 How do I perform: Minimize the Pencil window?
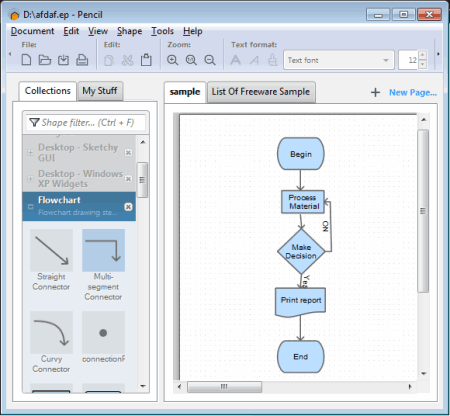click(378, 15)
